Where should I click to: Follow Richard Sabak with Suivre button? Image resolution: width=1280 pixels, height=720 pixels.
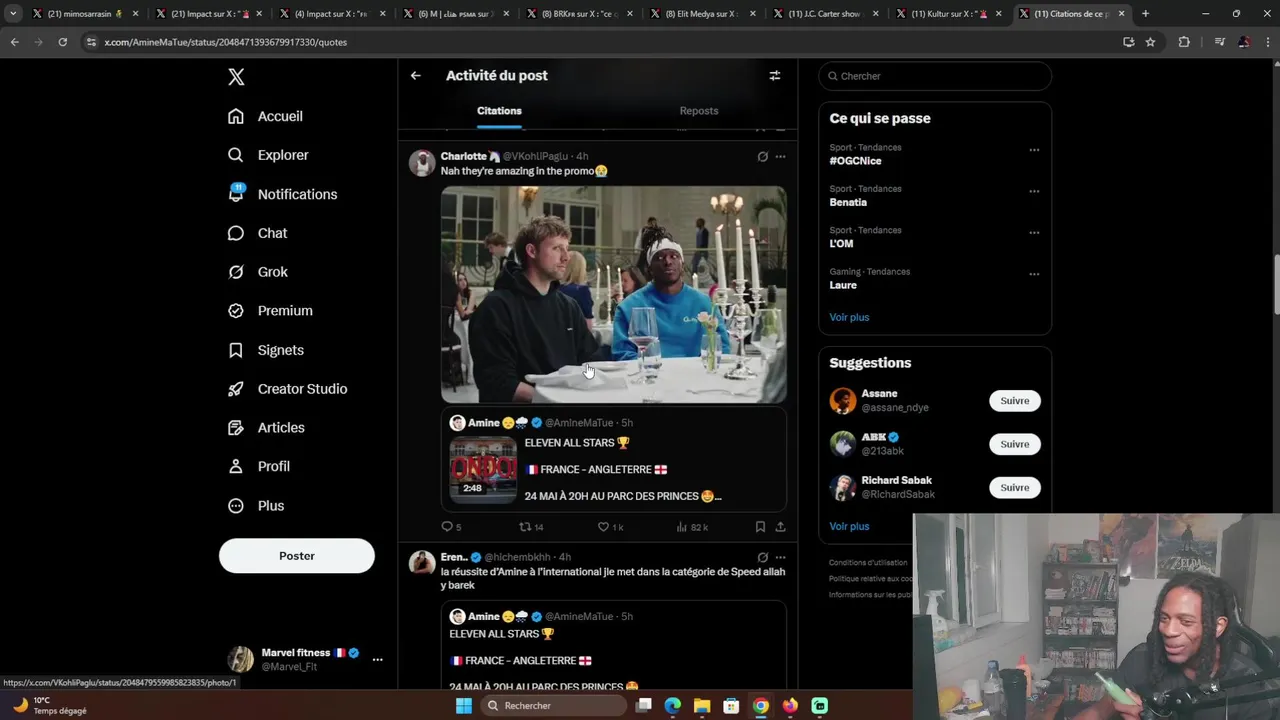[1014, 488]
